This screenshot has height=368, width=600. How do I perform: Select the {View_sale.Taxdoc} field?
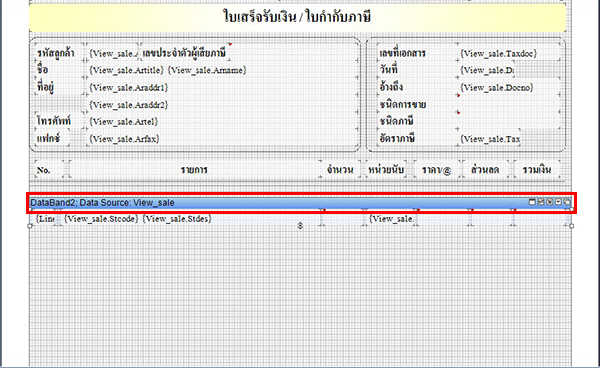499,53
